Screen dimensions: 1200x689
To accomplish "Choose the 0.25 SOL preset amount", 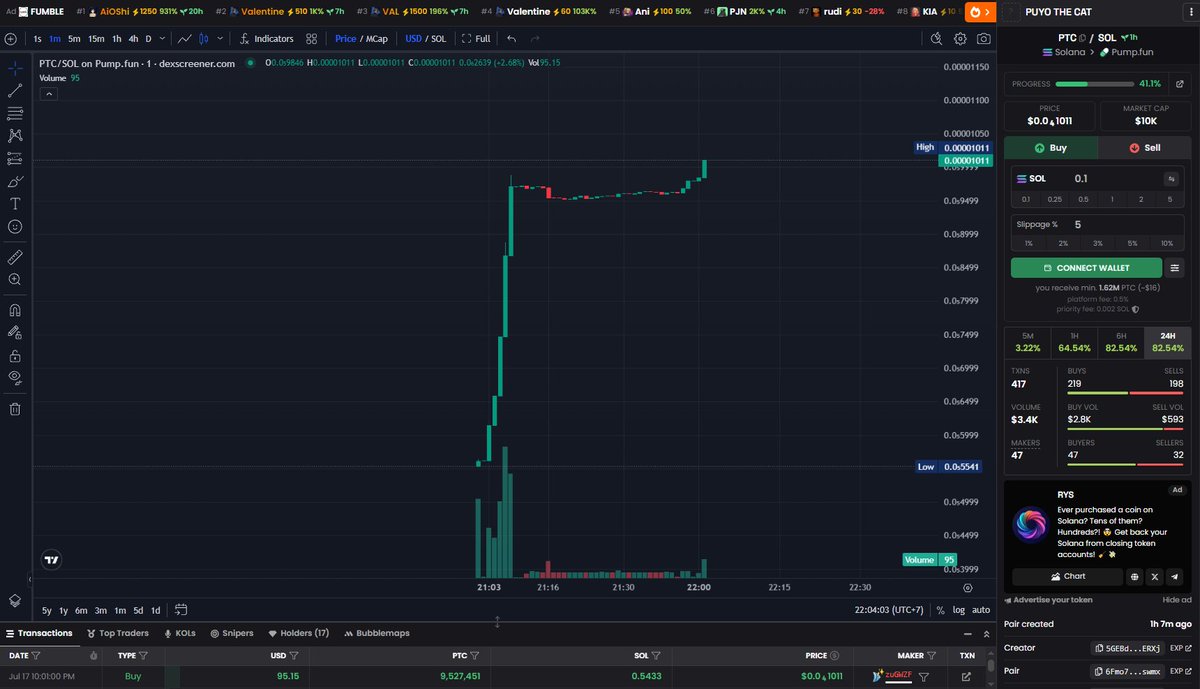I will pos(1054,199).
